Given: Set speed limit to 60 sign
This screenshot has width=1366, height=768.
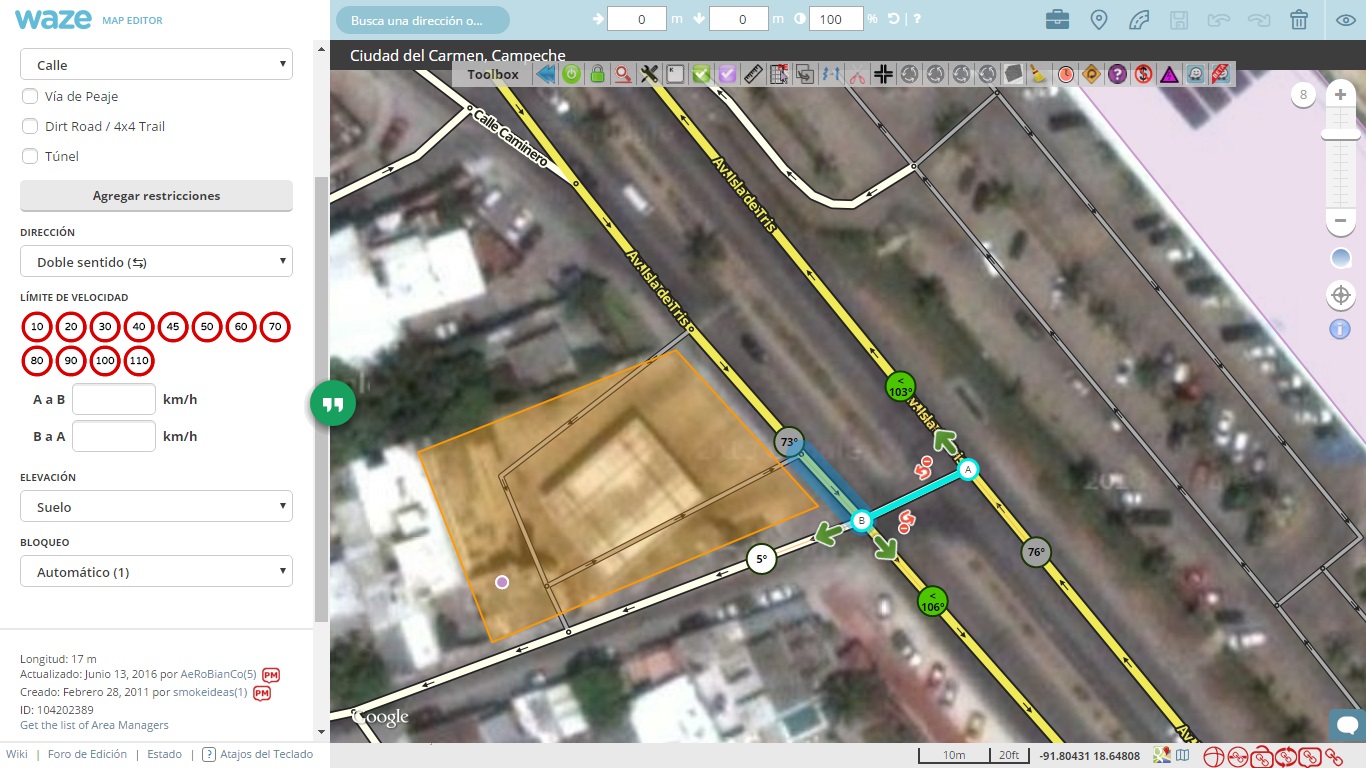Looking at the screenshot, I should [241, 327].
